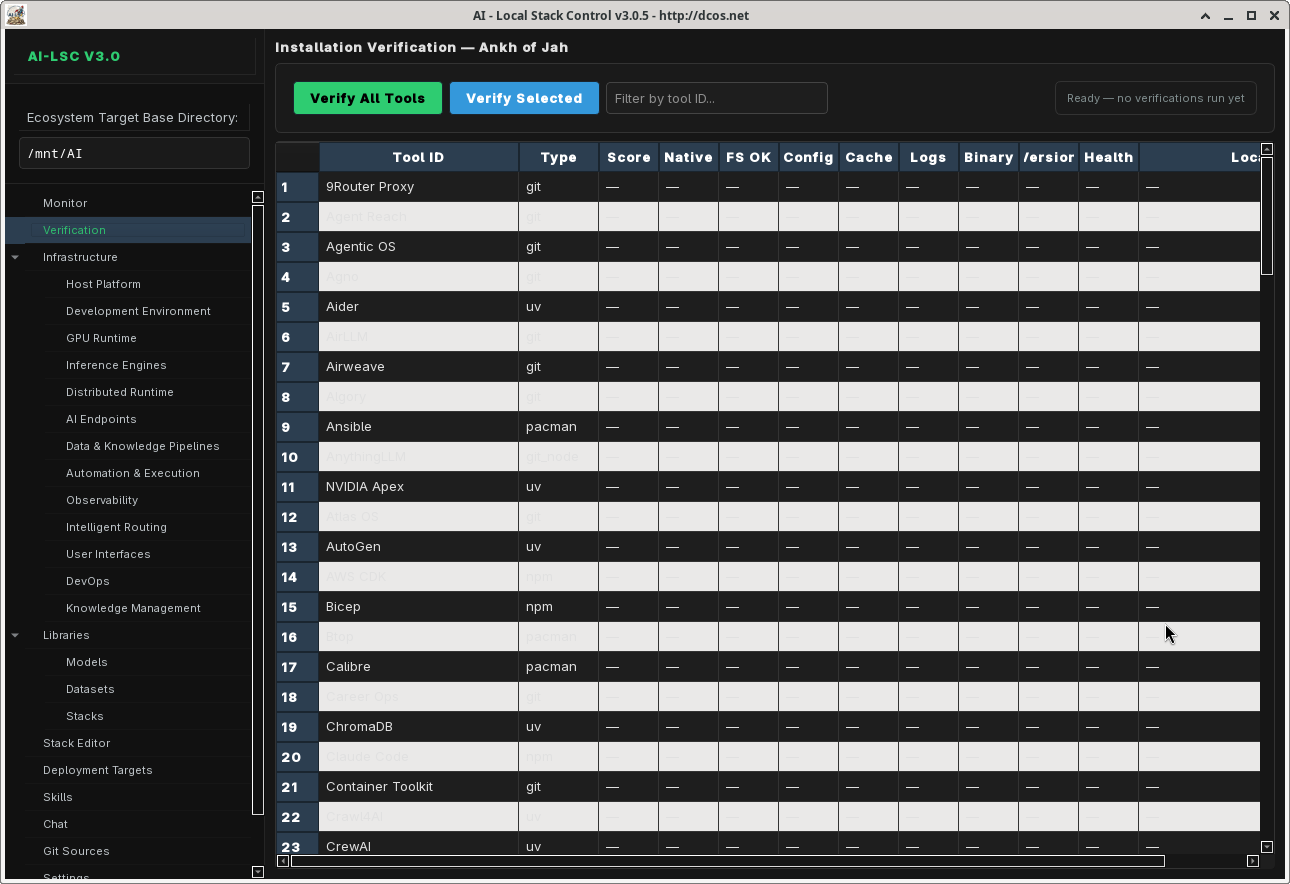This screenshot has width=1290, height=884.
Task: Click the FS OK column header
Action: [x=749, y=157]
